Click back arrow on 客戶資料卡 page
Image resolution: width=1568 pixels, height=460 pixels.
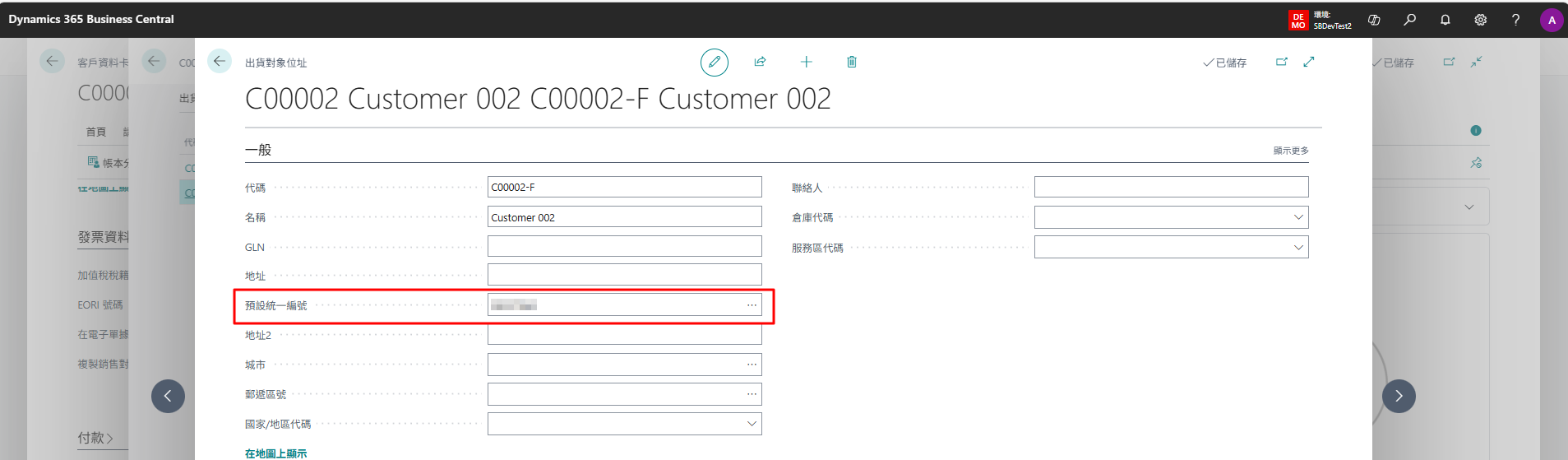coord(52,61)
